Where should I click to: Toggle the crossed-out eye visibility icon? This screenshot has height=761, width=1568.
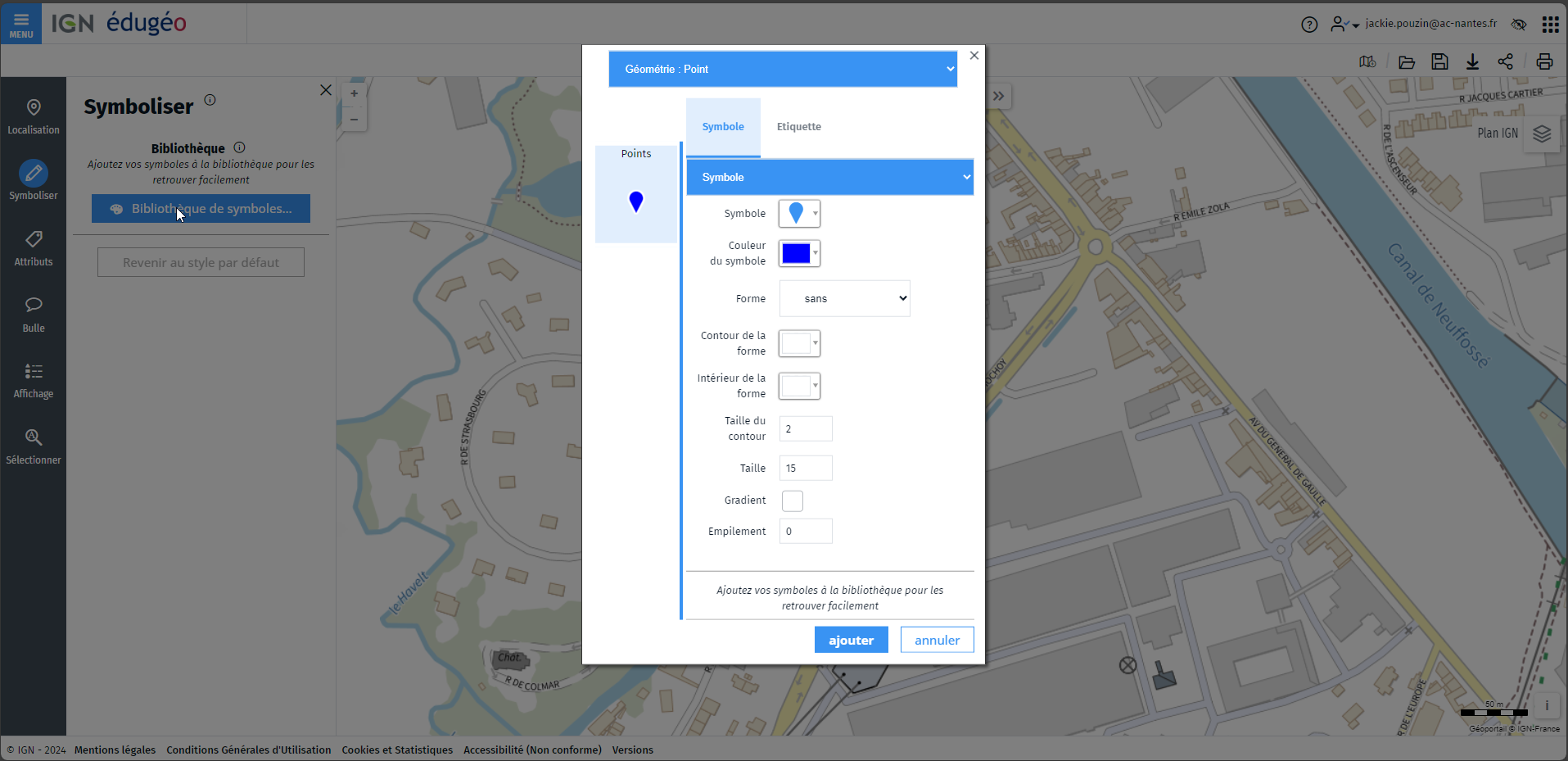point(1519,25)
